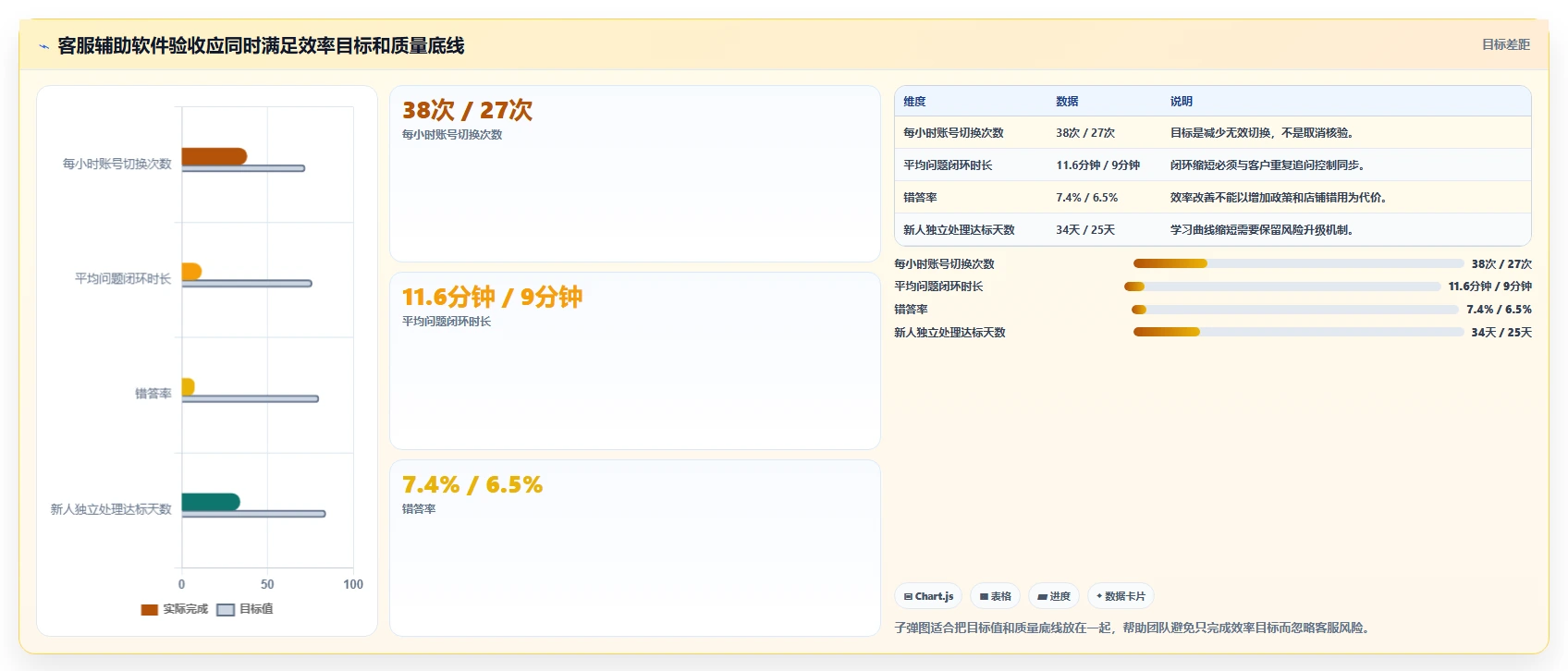Click the 说明 column header
Viewport: 1568px width, 671px height.
(x=1182, y=102)
